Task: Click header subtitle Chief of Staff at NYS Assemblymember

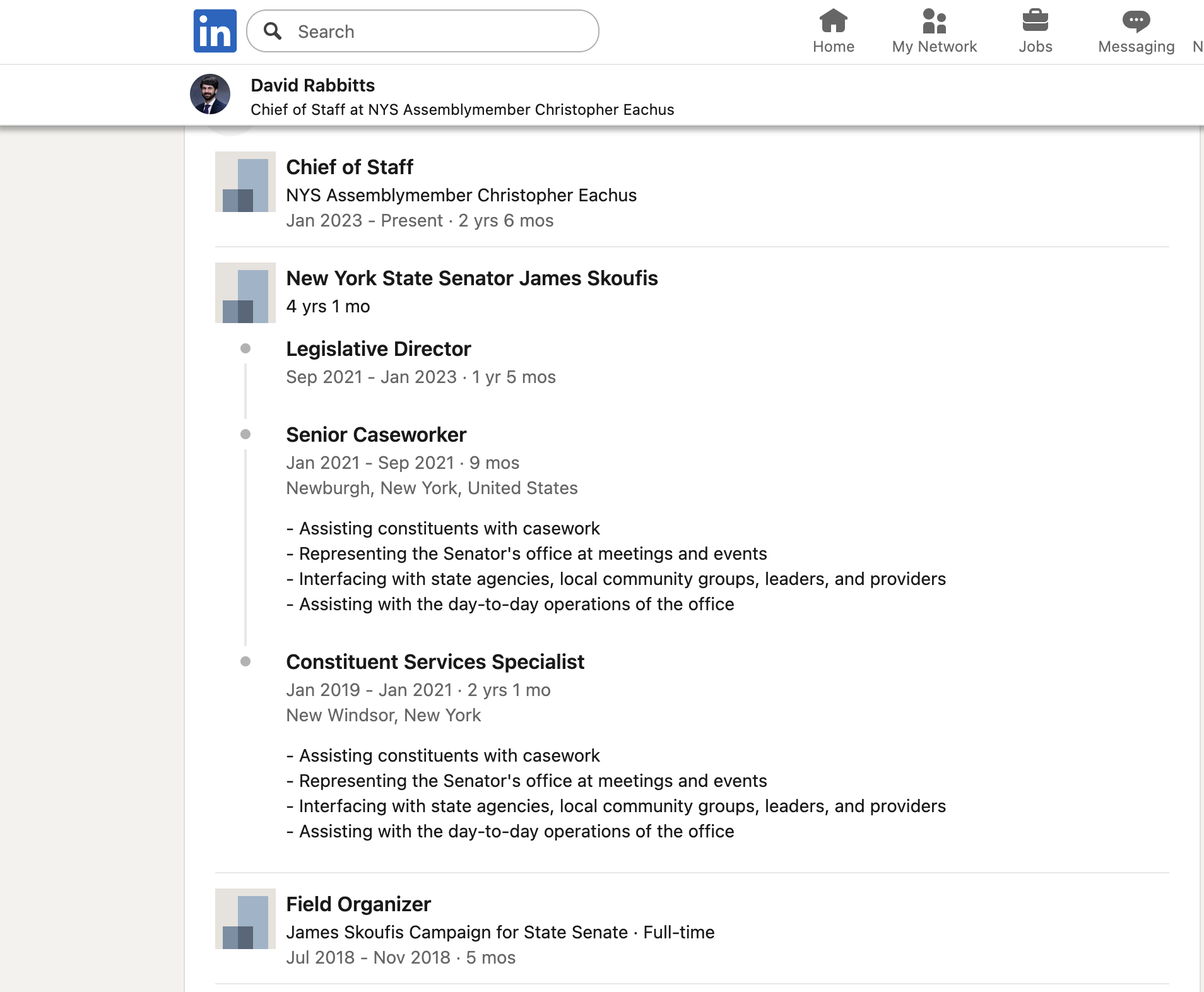Action: tap(463, 109)
